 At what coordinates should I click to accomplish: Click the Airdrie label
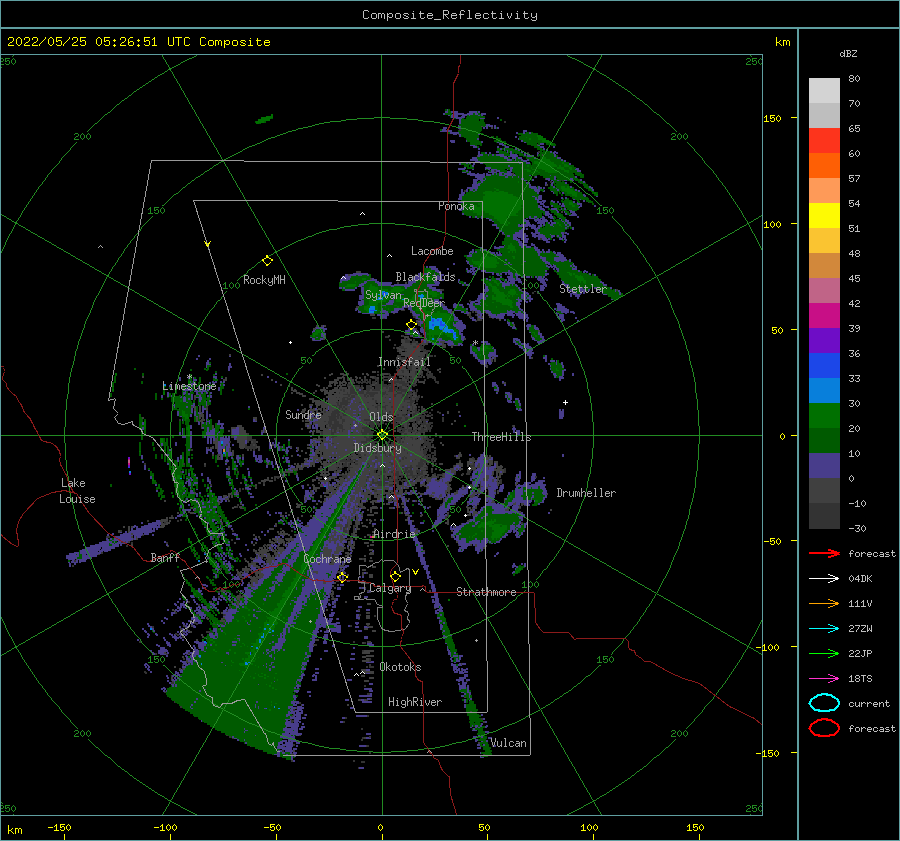pos(394,534)
